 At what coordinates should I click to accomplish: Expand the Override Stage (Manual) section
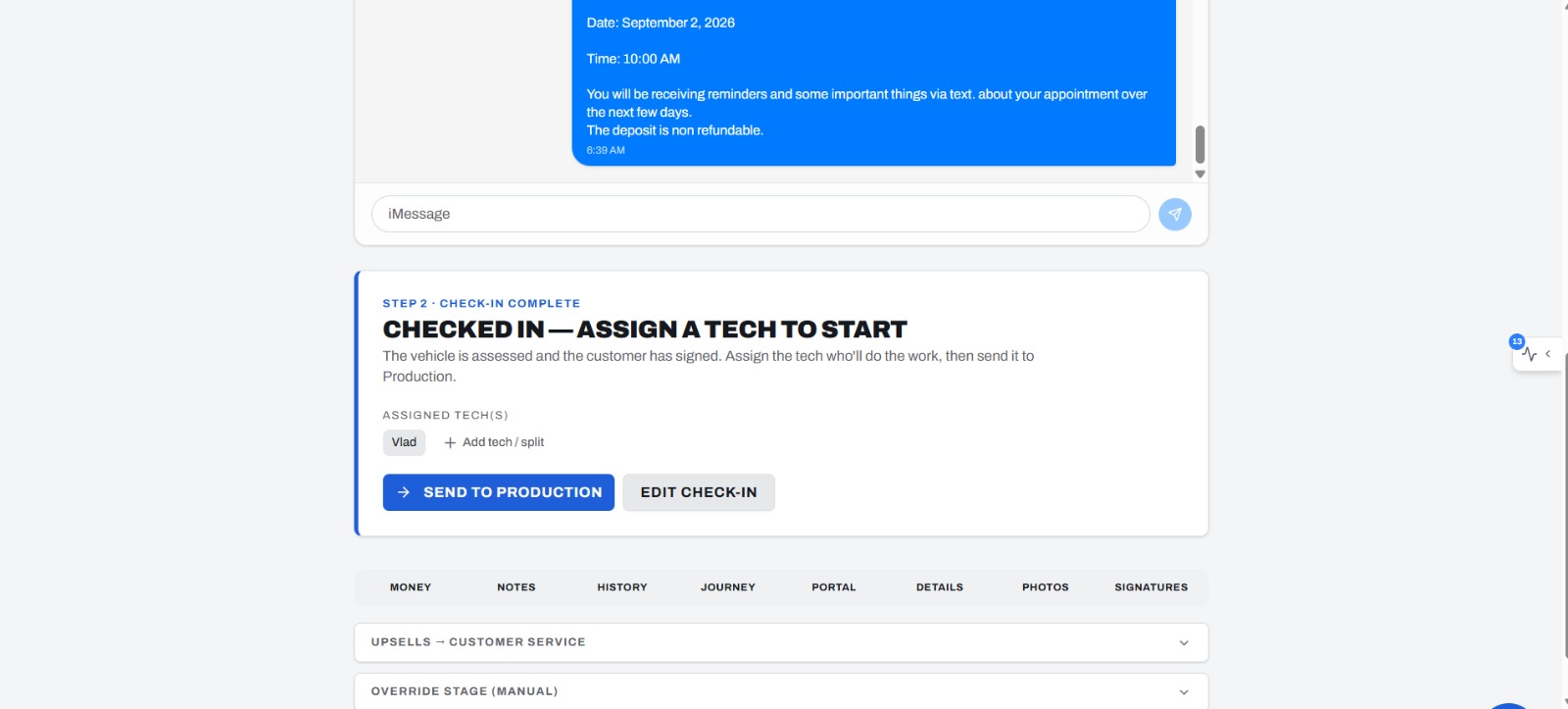781,691
